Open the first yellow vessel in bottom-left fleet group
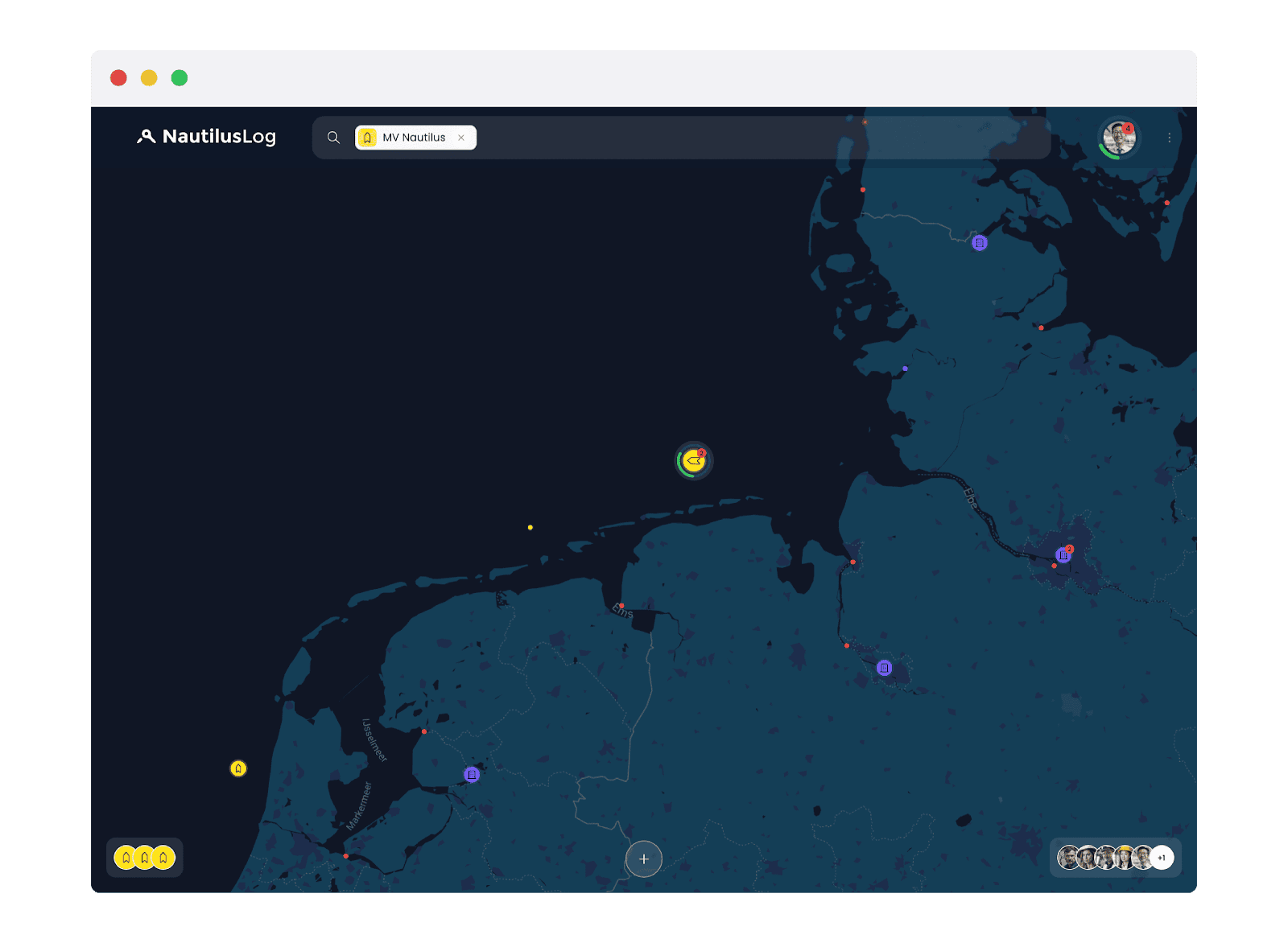Viewport: 1288px width, 943px height. 126,858
